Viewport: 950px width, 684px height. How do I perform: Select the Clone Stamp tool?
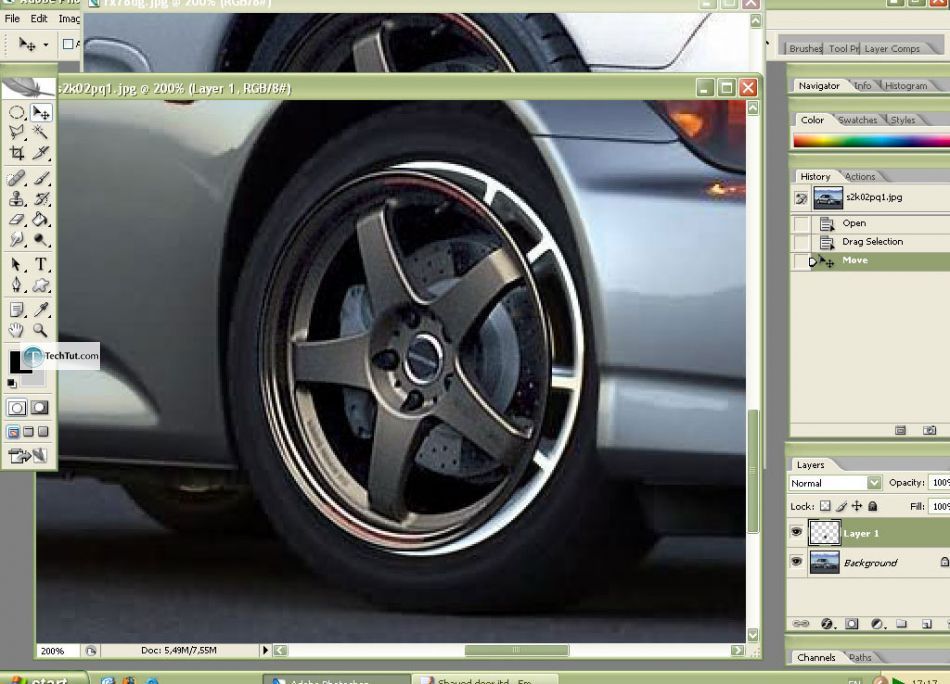point(16,199)
